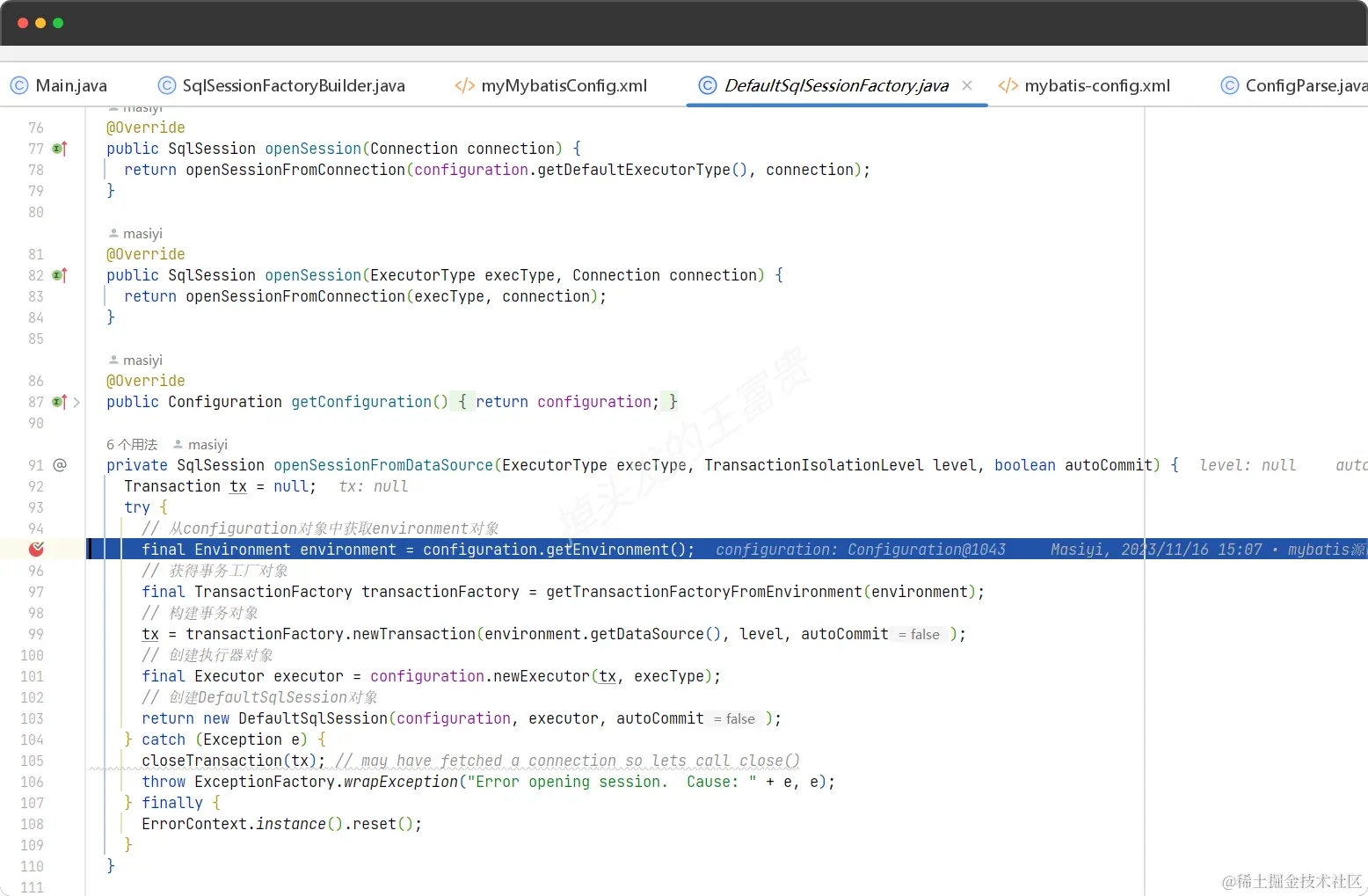The height and width of the screenshot is (896, 1368).
Task: Click line number 103 in the gutter
Action: pos(33,718)
